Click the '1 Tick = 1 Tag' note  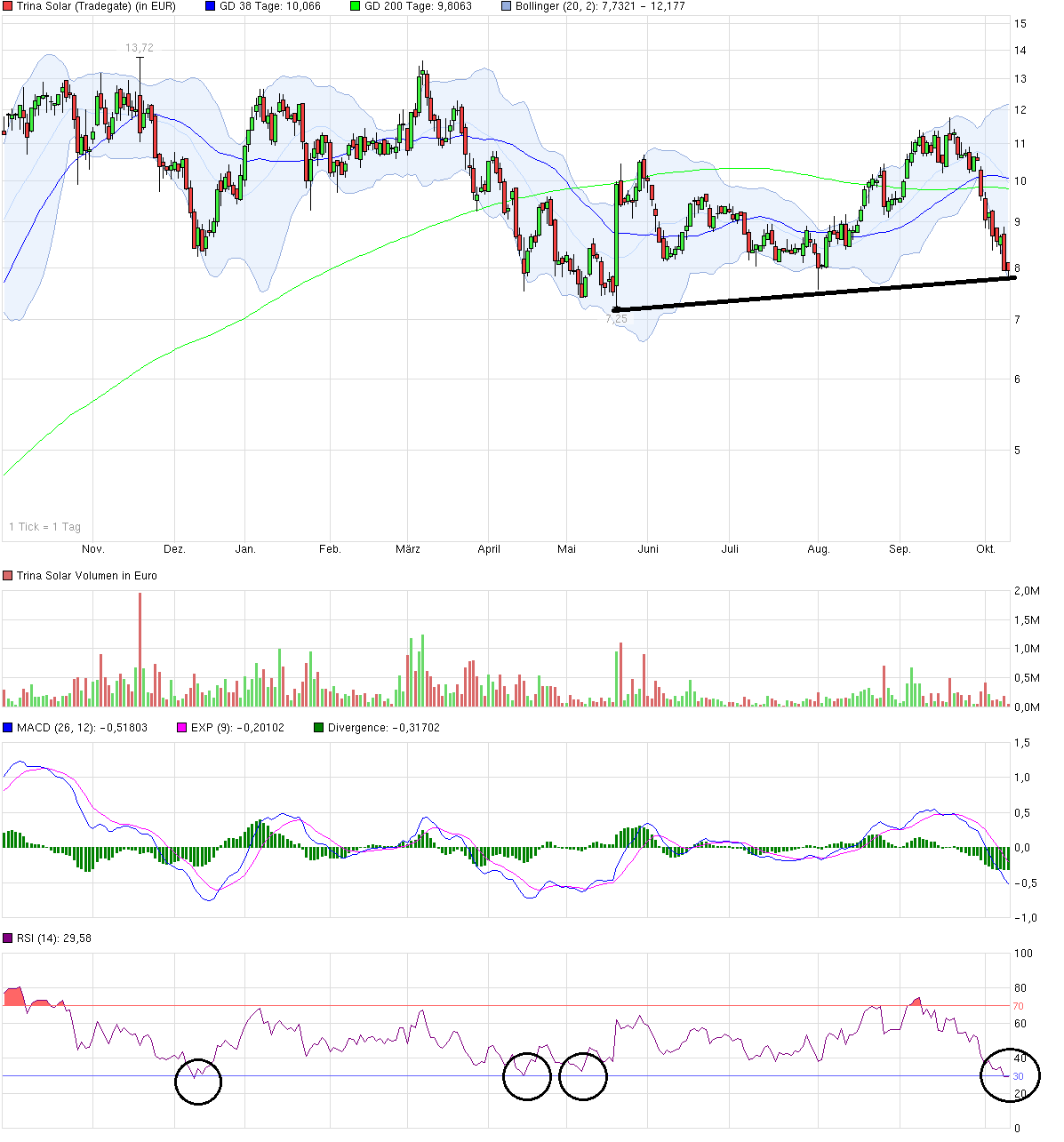44,527
